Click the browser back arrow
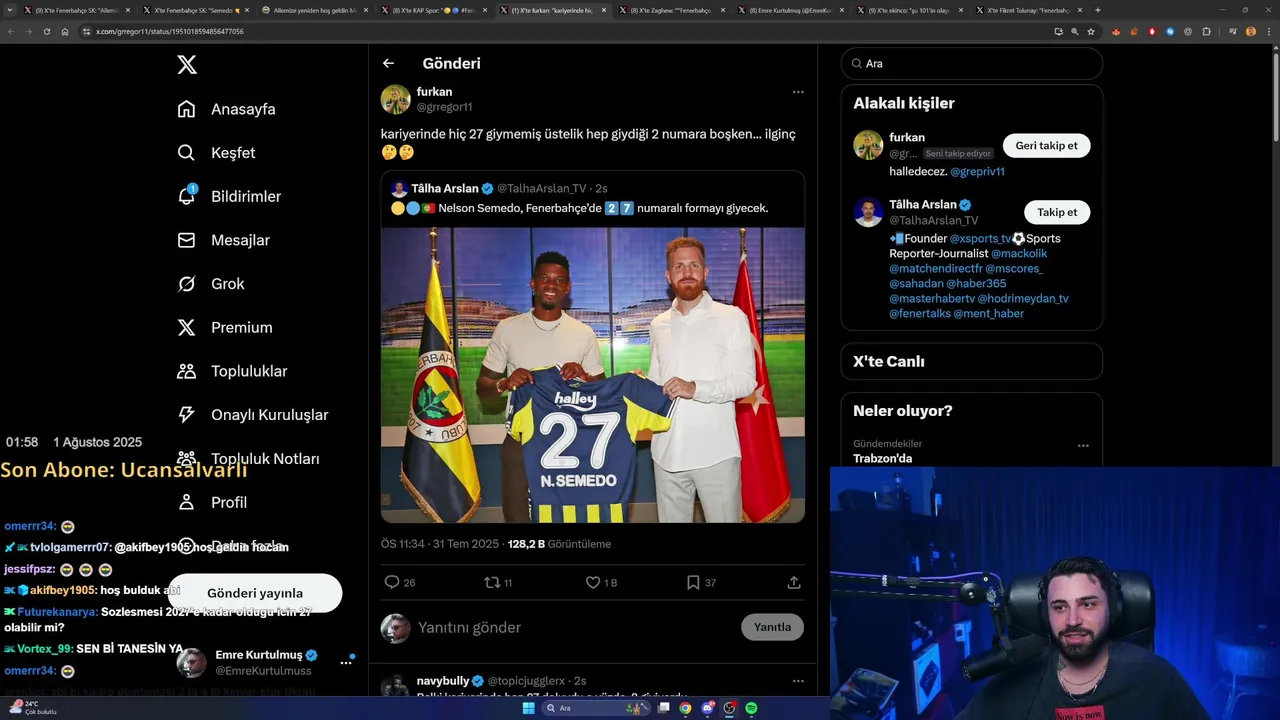This screenshot has width=1280, height=720. pos(11,32)
